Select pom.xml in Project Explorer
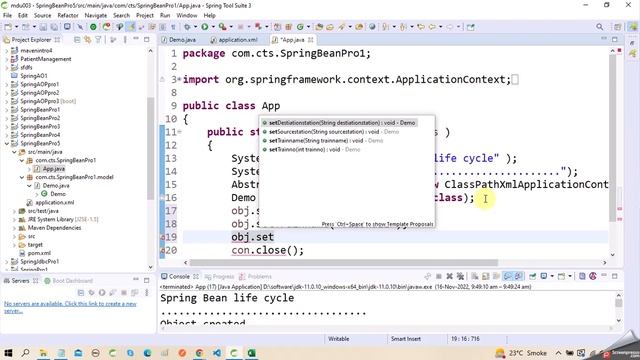The width and height of the screenshot is (640, 360). click(x=39, y=253)
